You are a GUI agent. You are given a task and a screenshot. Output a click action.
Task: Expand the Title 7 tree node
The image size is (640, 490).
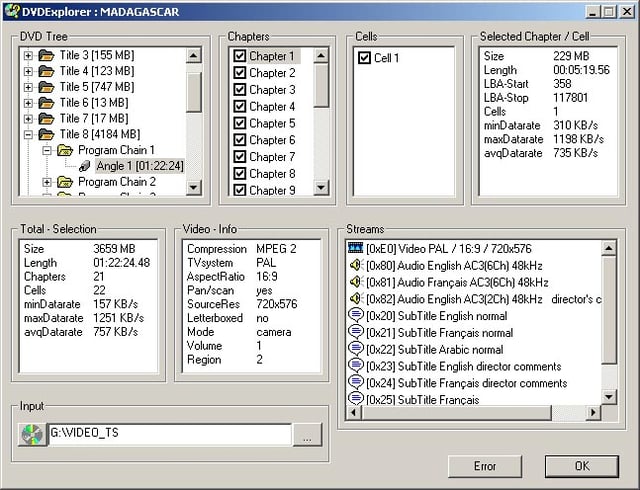28,119
